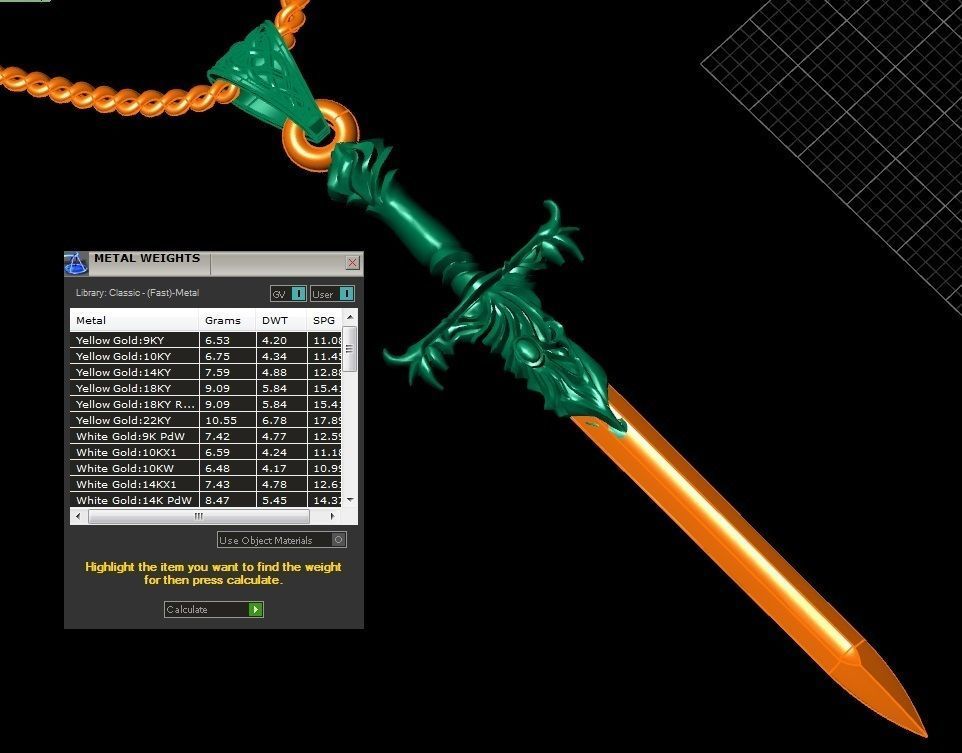Click the Matrix logo icon in Metal Weights title bar

coord(76,263)
